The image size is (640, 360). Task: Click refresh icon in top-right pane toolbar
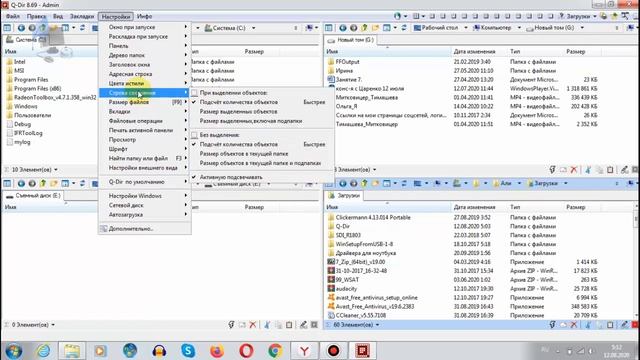coord(404,28)
